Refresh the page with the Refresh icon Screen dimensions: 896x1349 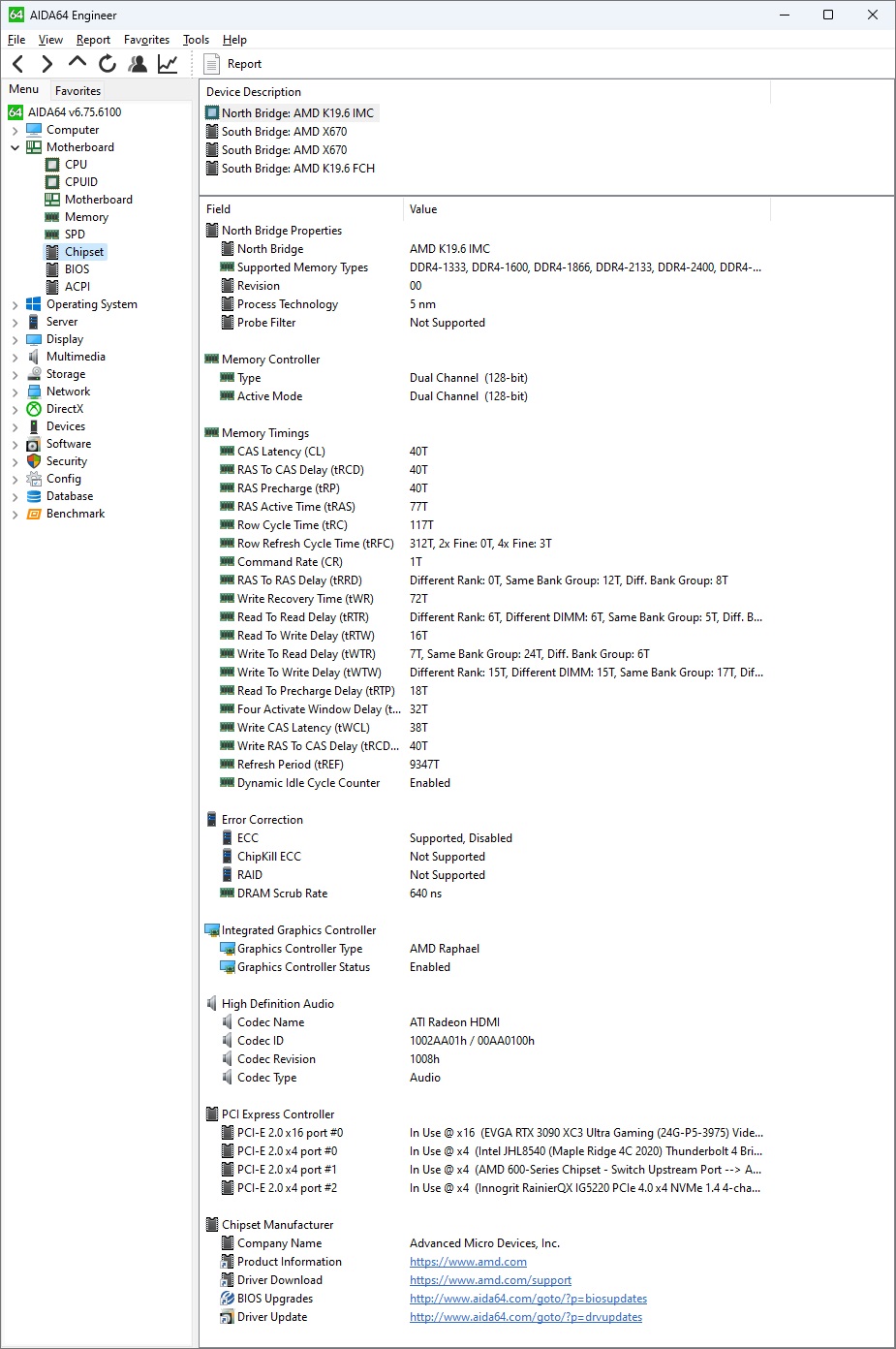pos(108,64)
